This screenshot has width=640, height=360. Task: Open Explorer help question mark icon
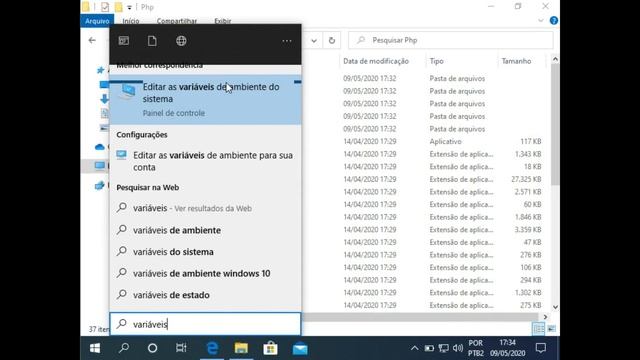pyautogui.click(x=554, y=20)
